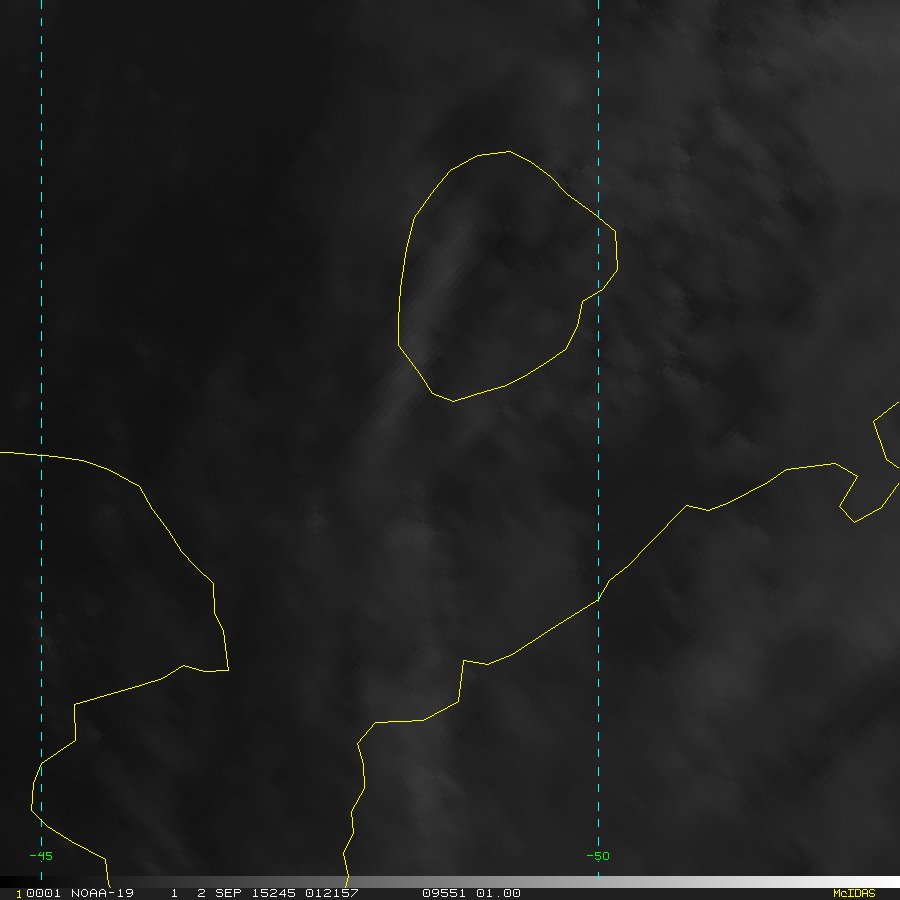900x900 pixels.
Task: Click the 012157 time stamp
Action: pos(331,893)
